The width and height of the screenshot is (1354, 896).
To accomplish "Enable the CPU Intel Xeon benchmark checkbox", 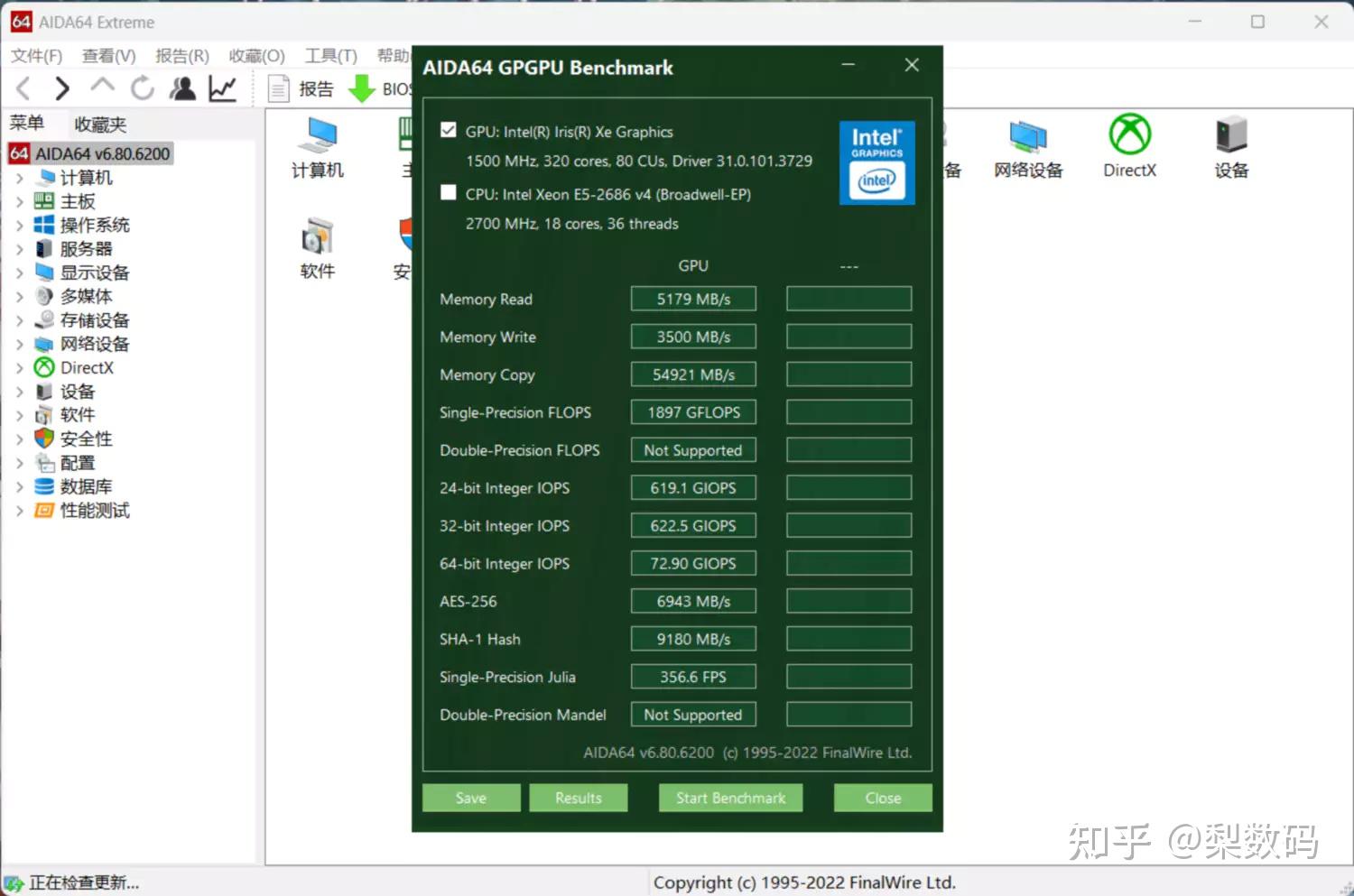I will pos(448,192).
